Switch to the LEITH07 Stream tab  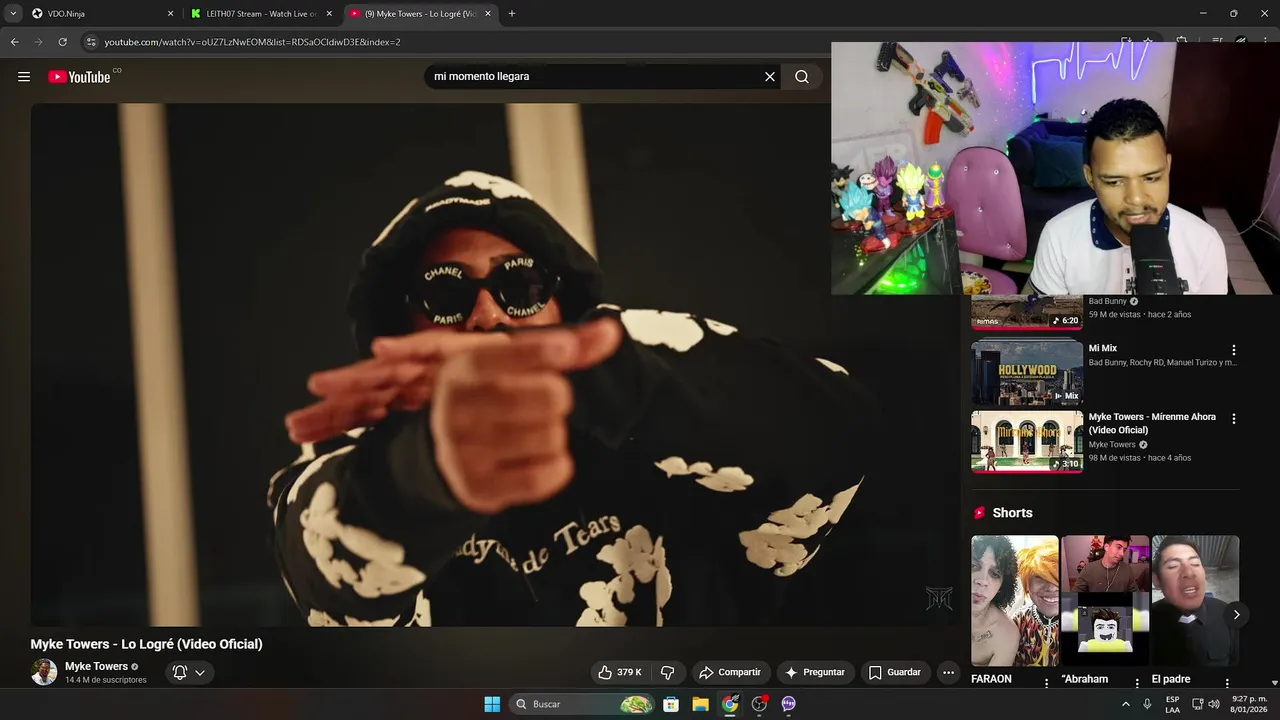coord(260,14)
